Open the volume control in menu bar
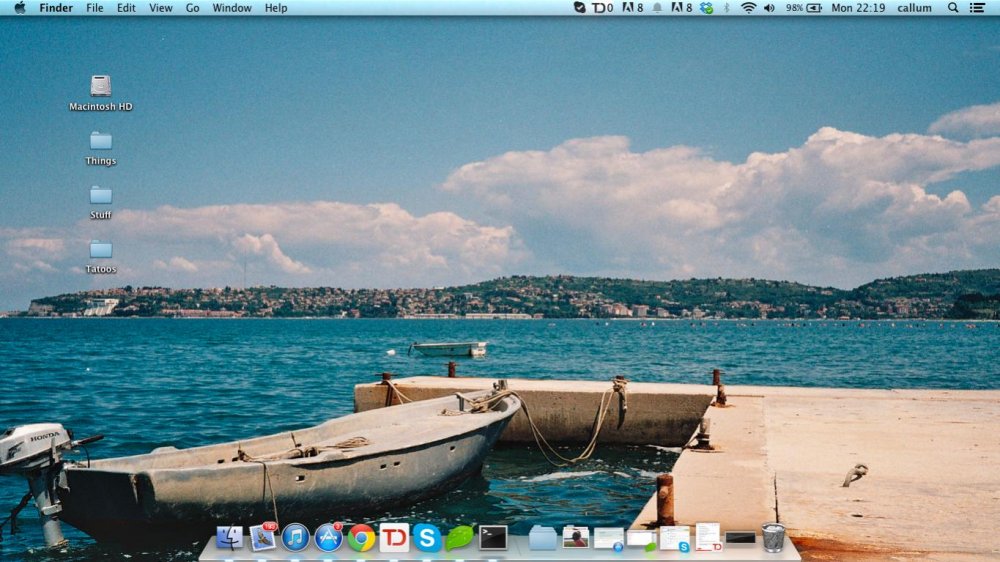 [x=769, y=8]
